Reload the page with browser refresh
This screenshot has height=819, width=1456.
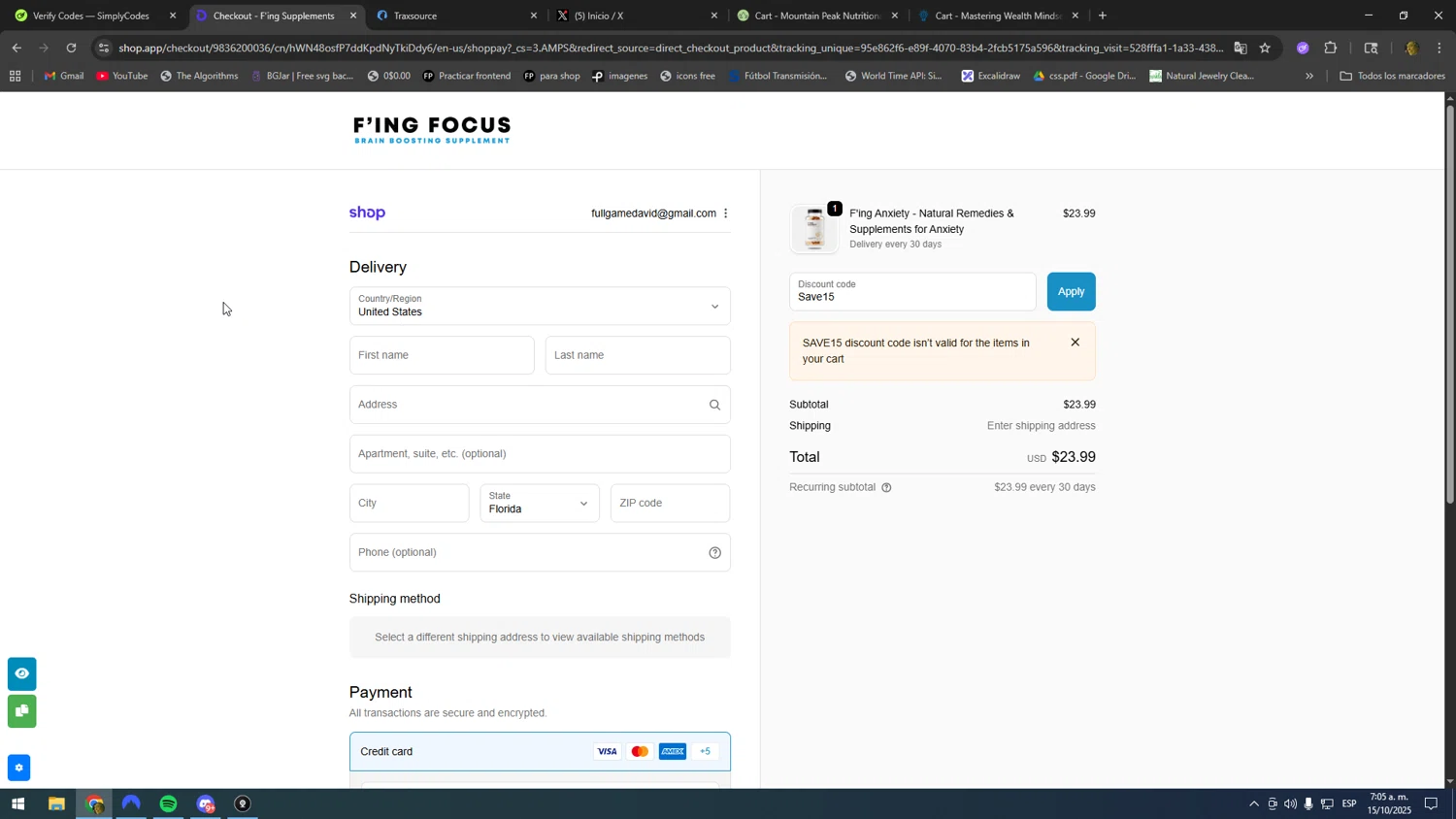[71, 48]
